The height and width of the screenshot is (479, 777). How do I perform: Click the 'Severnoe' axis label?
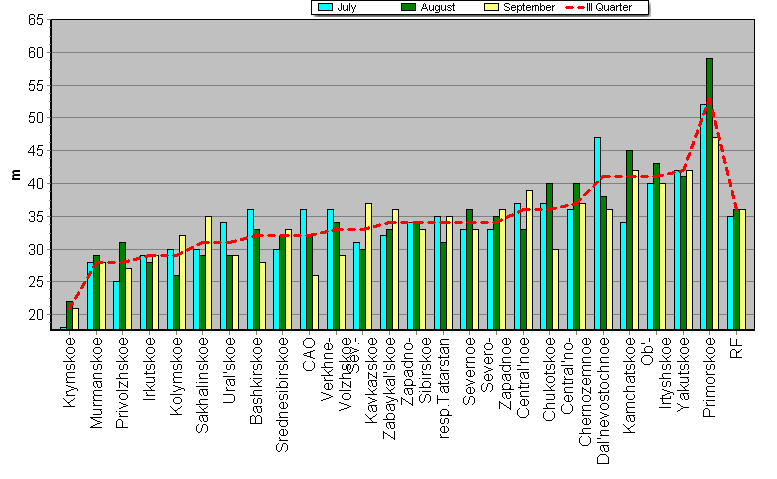(468, 371)
